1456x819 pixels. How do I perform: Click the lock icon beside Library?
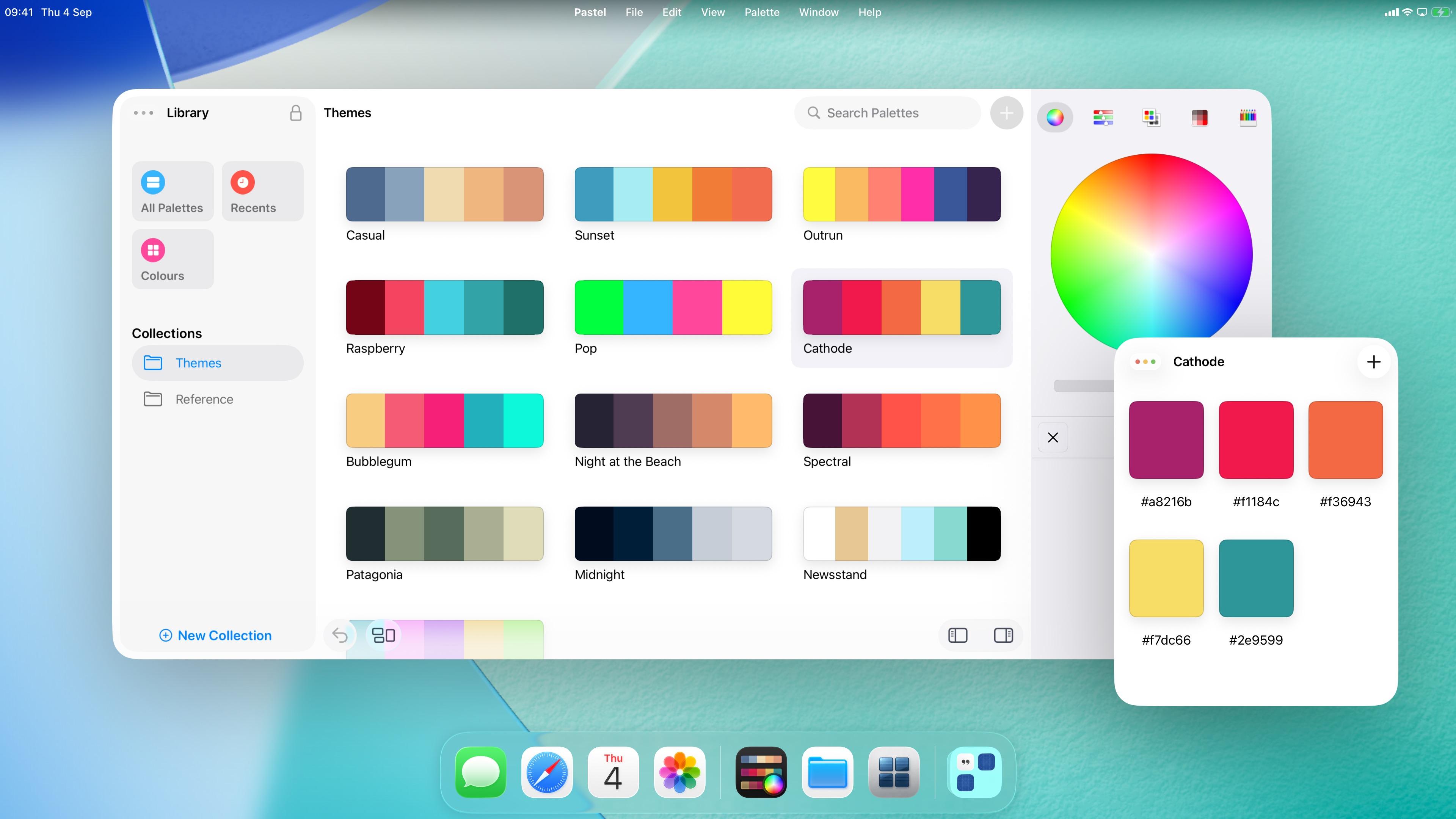click(296, 113)
